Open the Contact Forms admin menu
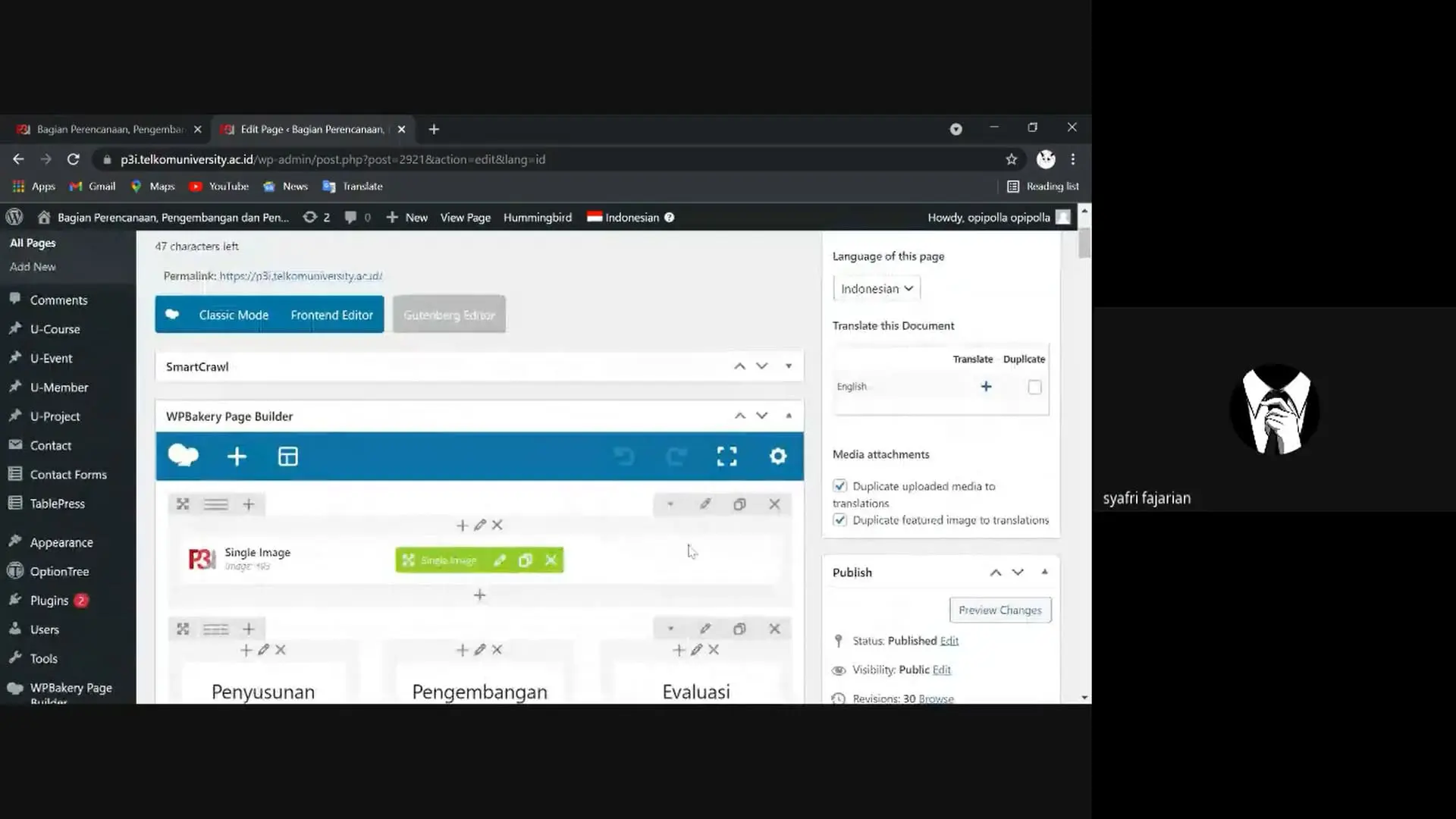Image resolution: width=1456 pixels, height=819 pixels. point(68,475)
